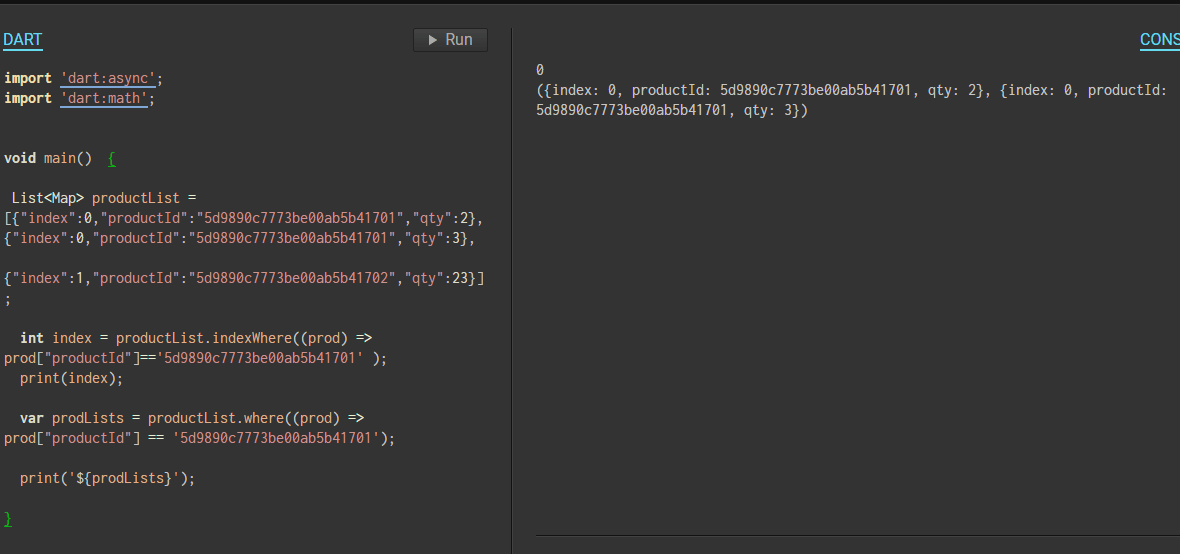Open the Console tab
Screen dimensions: 1180x554
click(x=1160, y=40)
